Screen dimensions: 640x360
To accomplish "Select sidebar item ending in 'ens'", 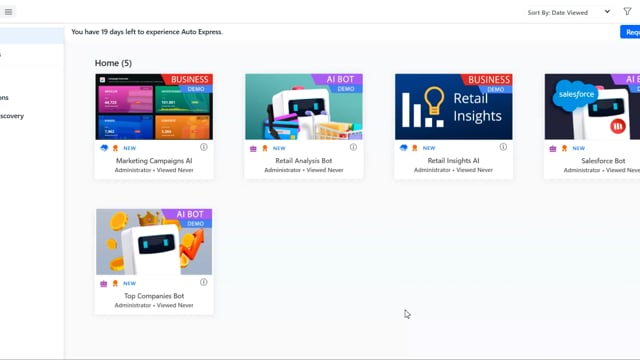I will pos(4,98).
